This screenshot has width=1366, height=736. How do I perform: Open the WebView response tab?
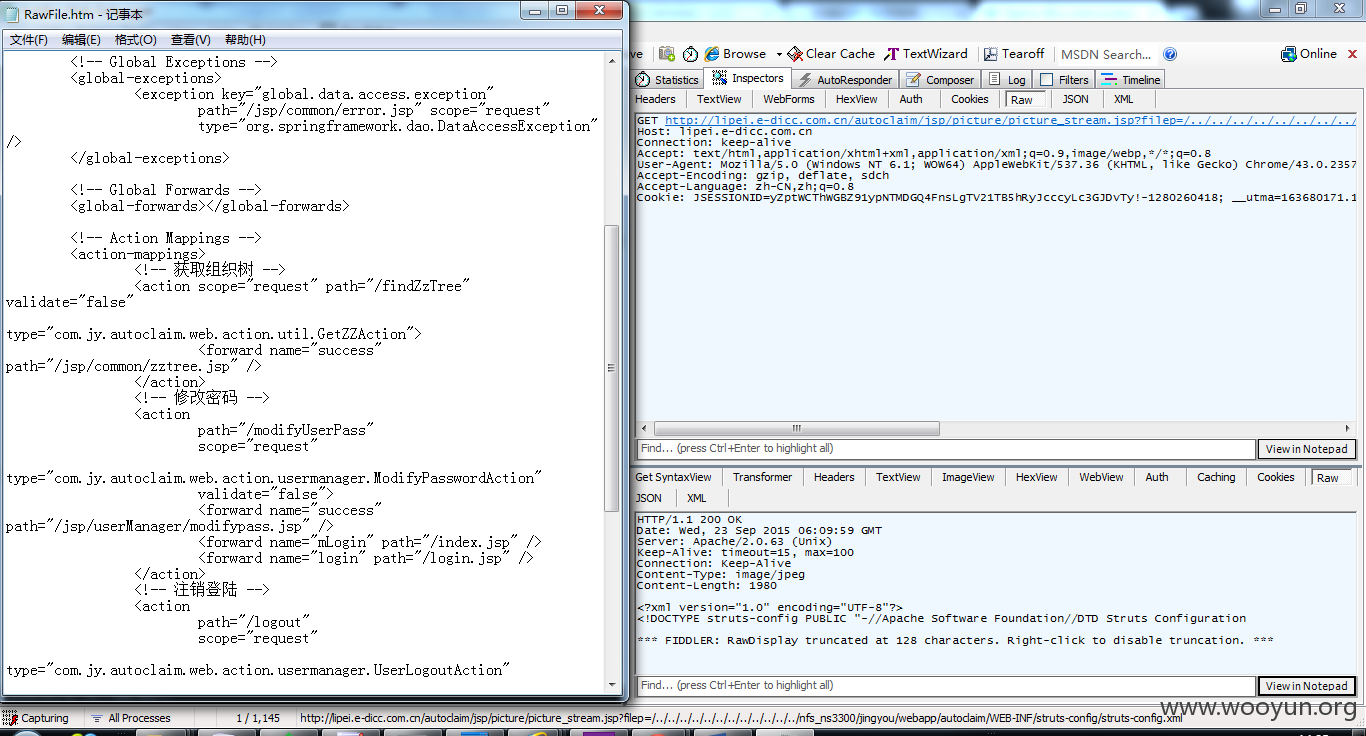click(1101, 478)
